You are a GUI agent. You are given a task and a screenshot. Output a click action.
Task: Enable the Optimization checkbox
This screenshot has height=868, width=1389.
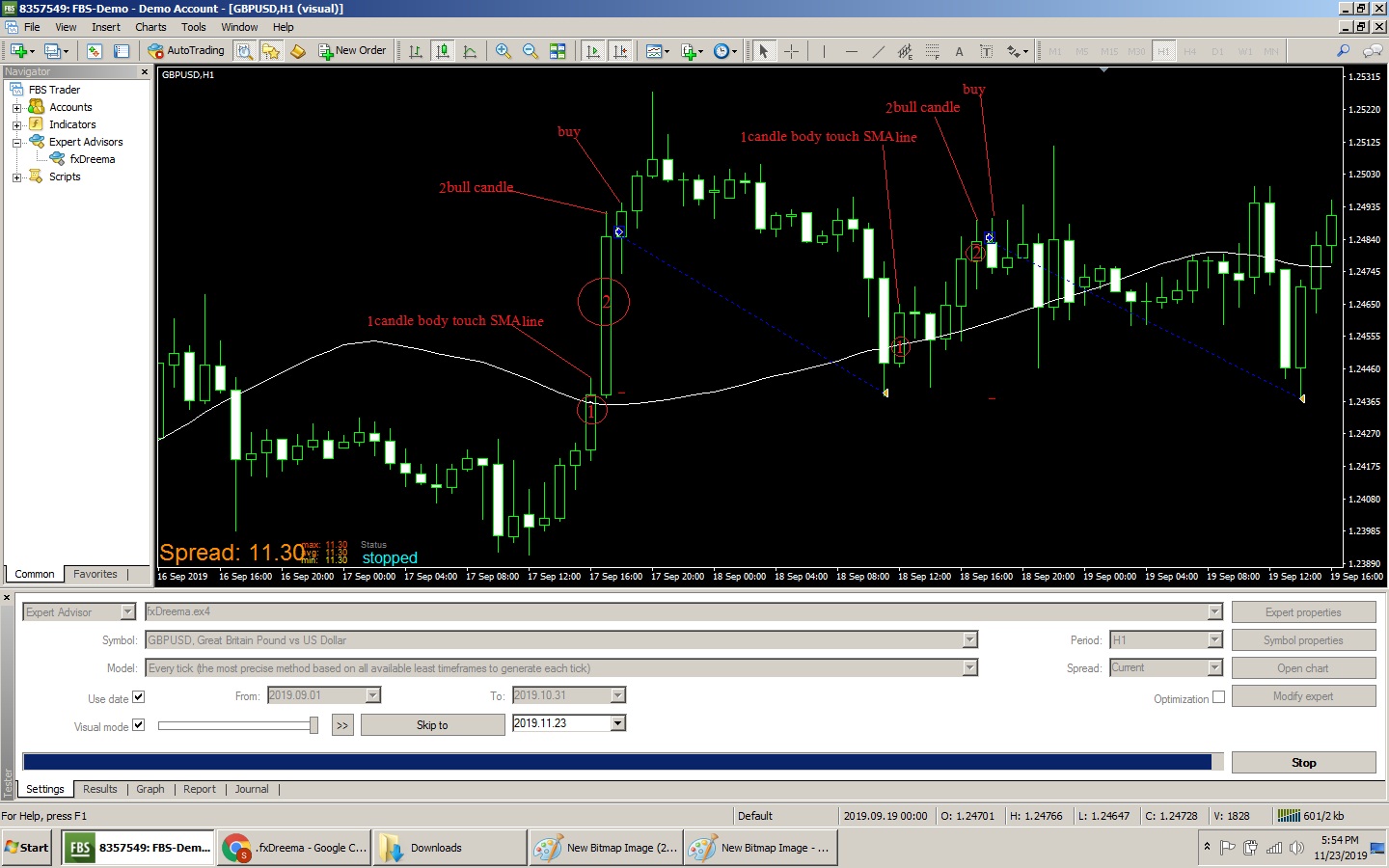[1218, 697]
